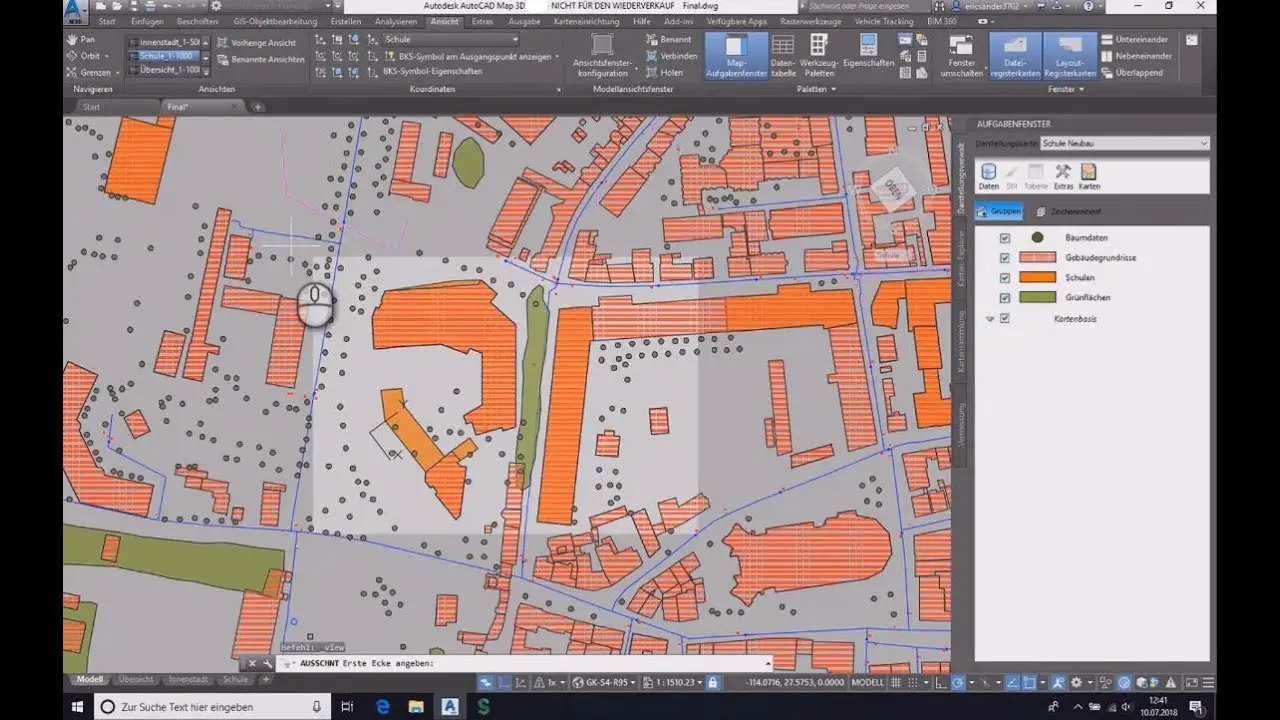This screenshot has height=720, width=1280.
Task: Click the Benannt viewports icon
Action: (x=669, y=40)
